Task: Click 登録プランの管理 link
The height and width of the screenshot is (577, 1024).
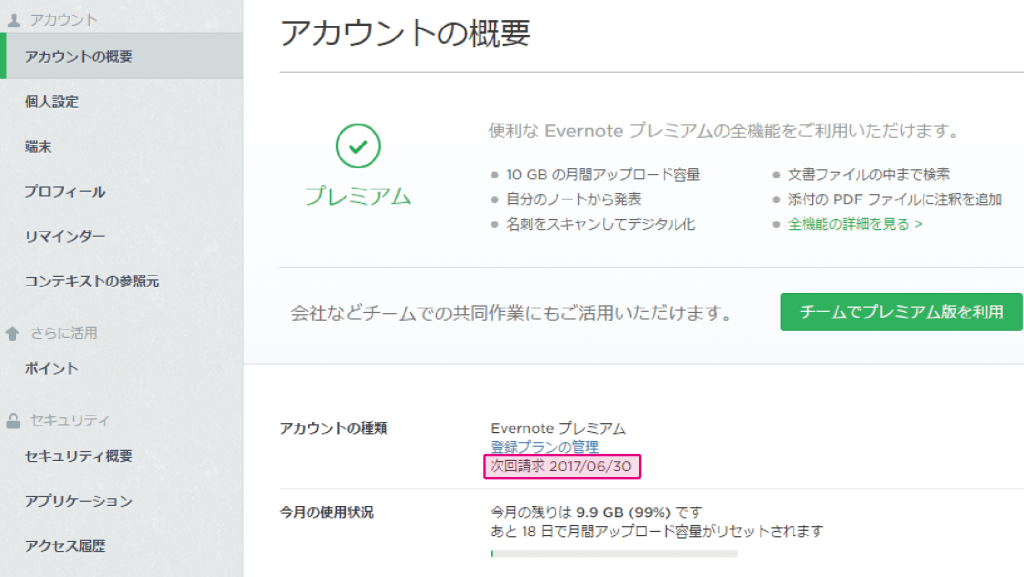Action: click(545, 447)
